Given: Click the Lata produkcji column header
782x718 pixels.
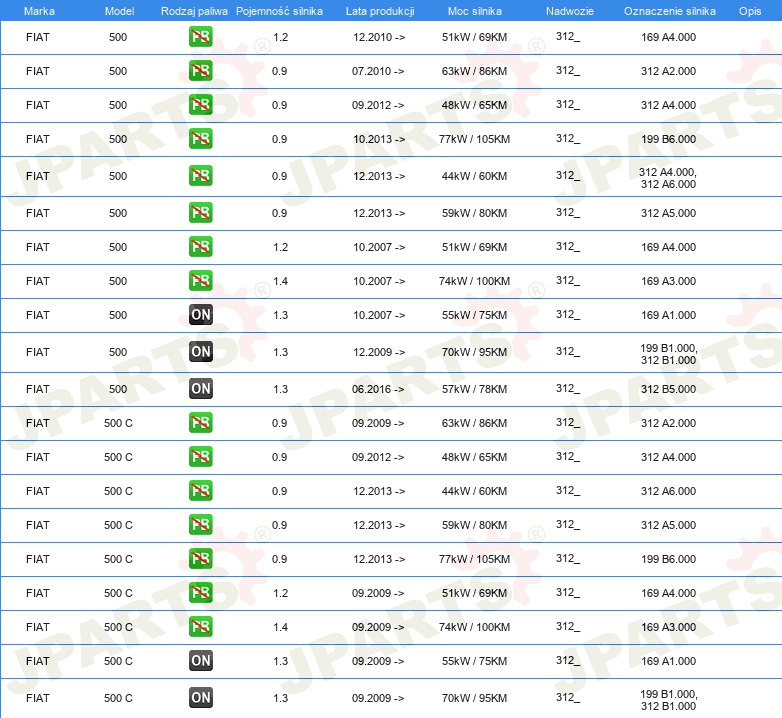Looking at the screenshot, I should point(380,11).
